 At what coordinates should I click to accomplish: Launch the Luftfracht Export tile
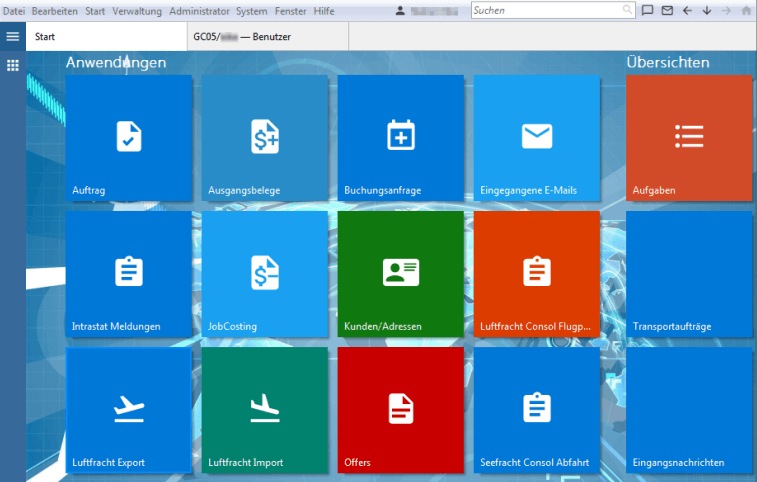click(128, 409)
